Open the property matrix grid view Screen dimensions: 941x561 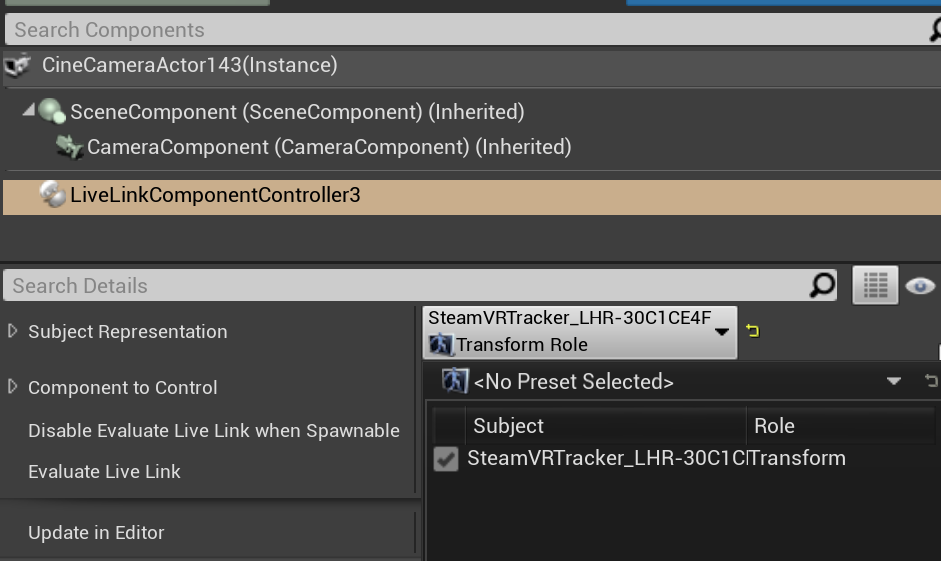pos(875,286)
